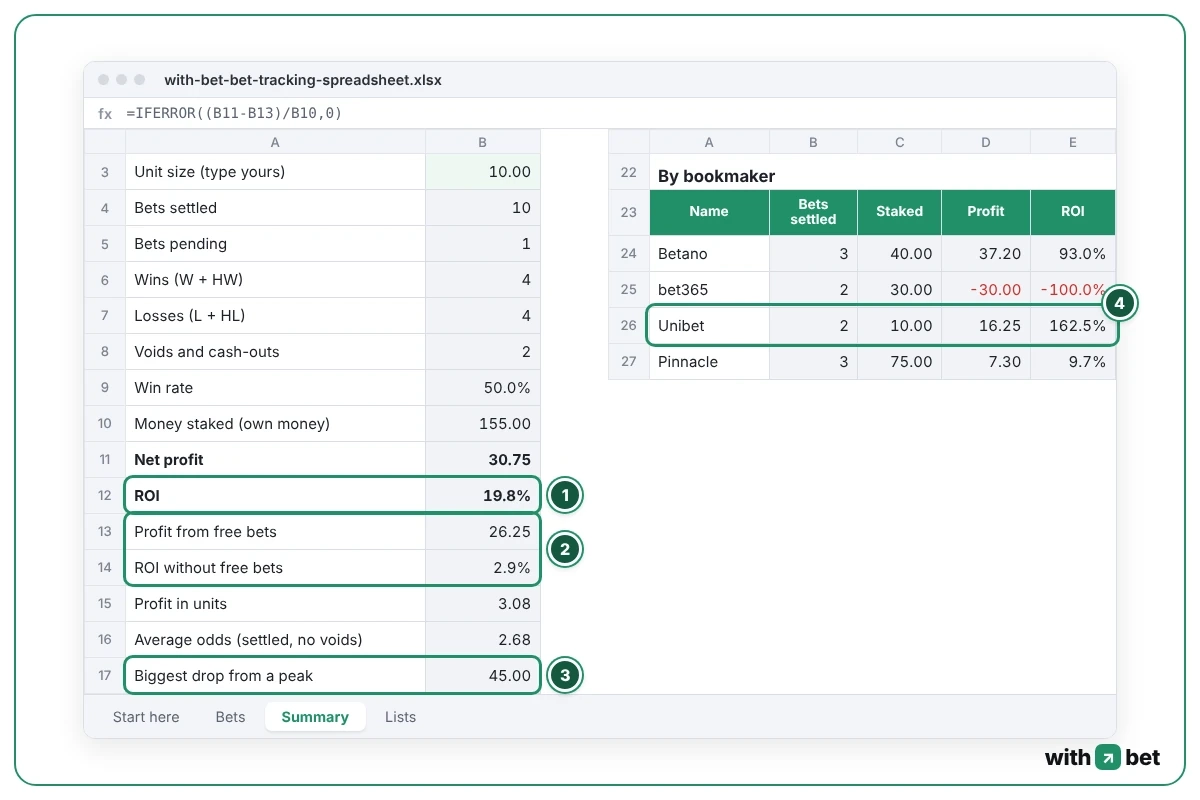Click the fx function icon
Screen dimensions: 1200x800
(x=105, y=114)
